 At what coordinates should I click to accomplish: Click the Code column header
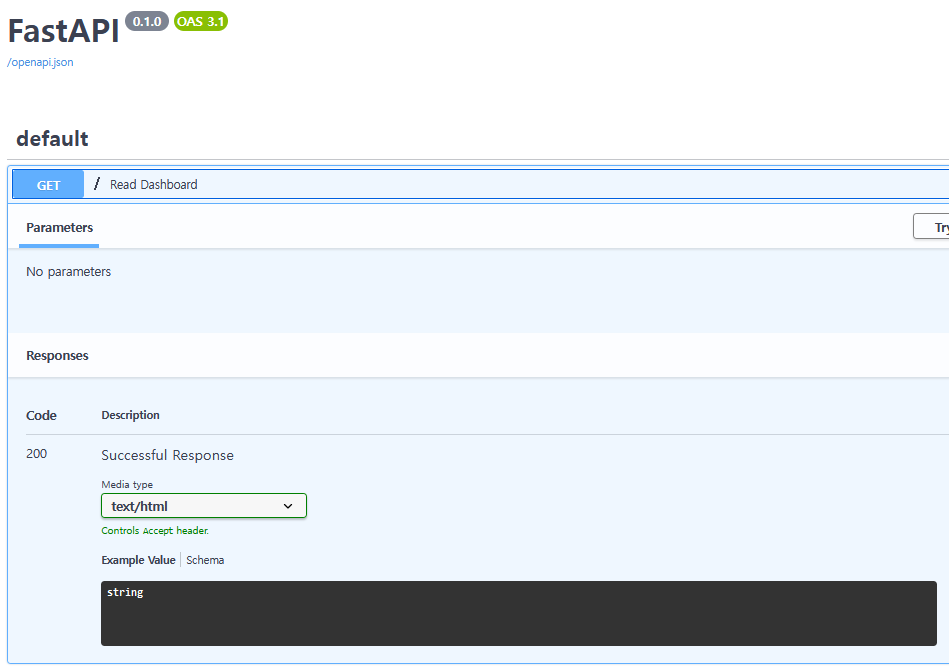point(41,416)
